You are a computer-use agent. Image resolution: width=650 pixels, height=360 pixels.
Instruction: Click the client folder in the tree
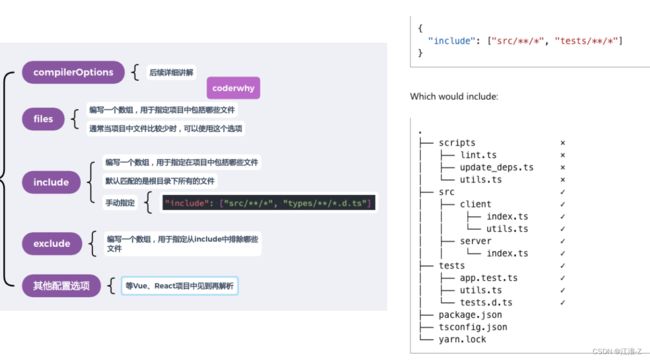point(475,204)
